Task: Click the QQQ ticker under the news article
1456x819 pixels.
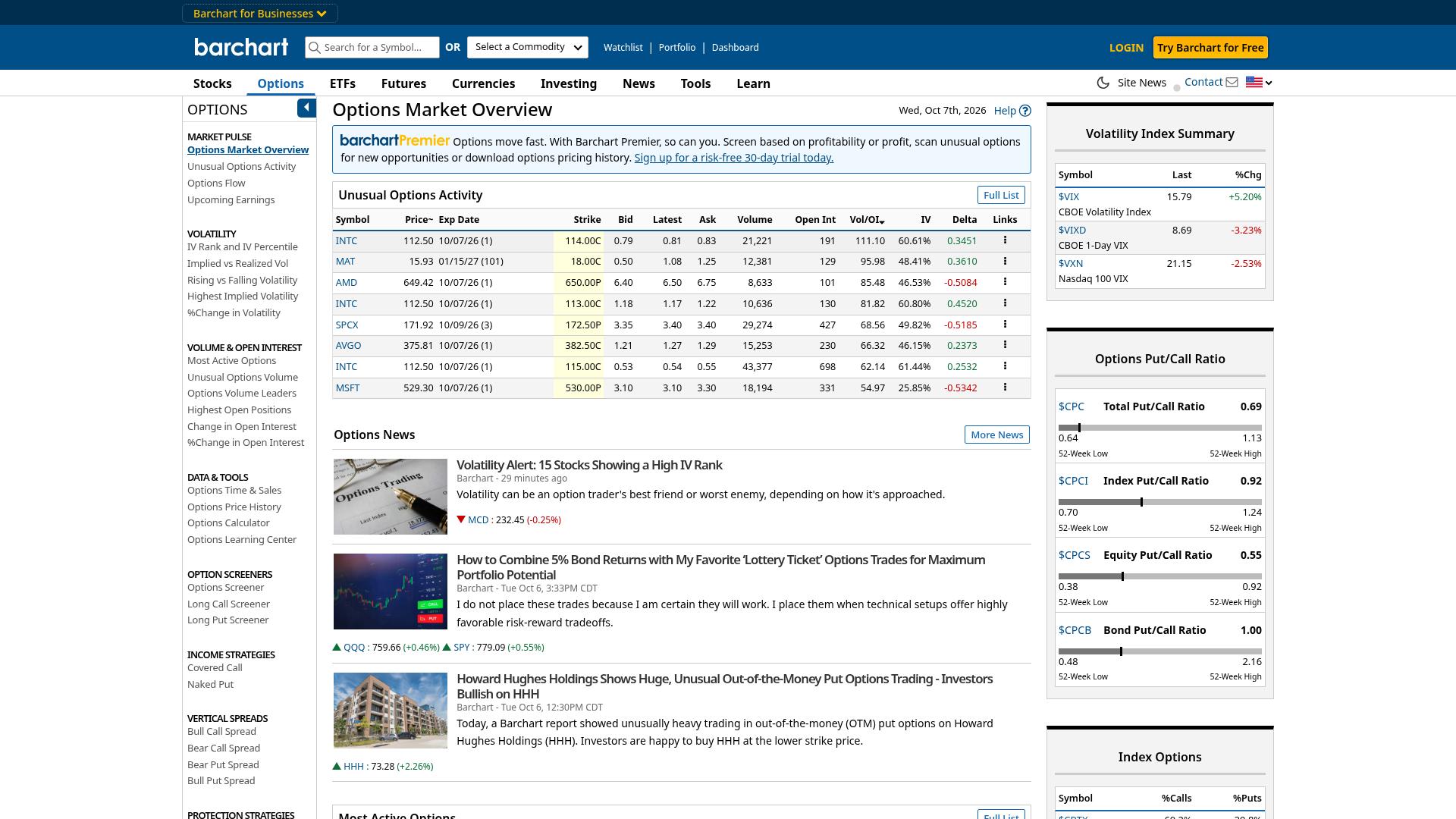Action: pos(354,648)
